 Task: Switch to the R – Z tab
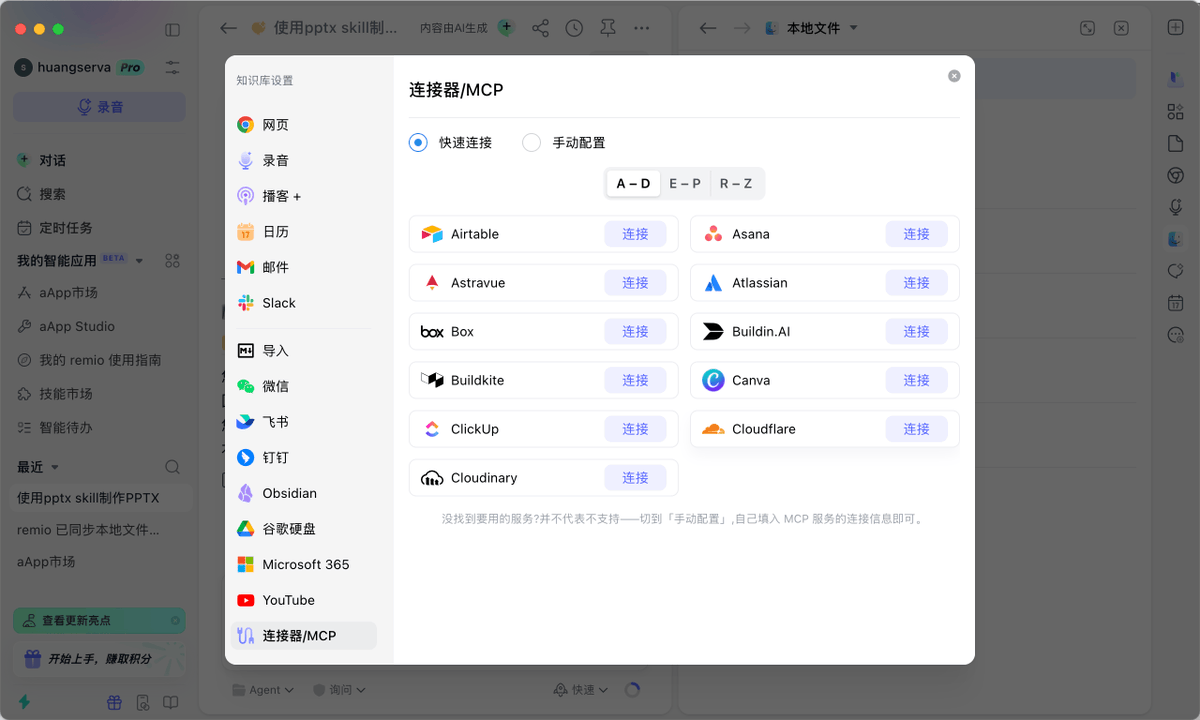click(736, 184)
